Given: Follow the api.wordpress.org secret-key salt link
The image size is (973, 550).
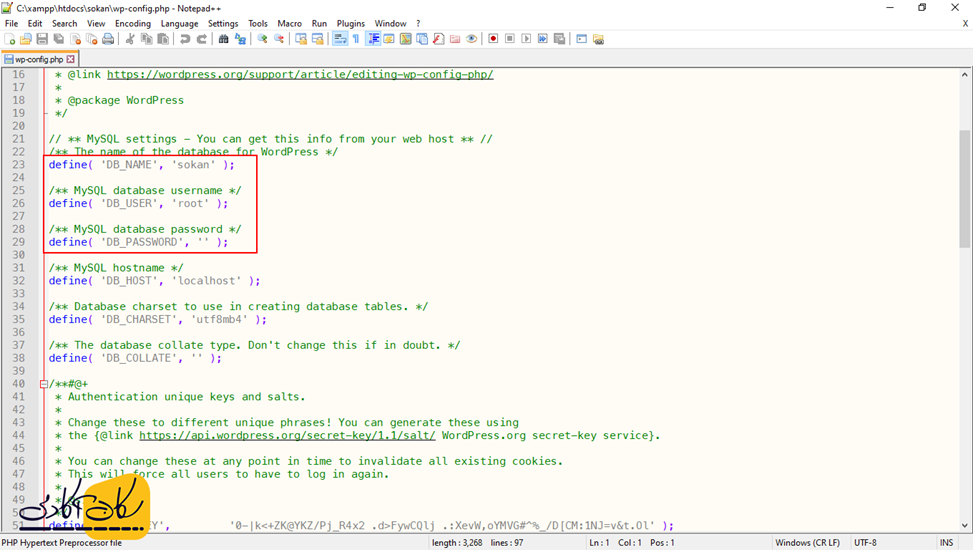Looking at the screenshot, I should coord(287,435).
